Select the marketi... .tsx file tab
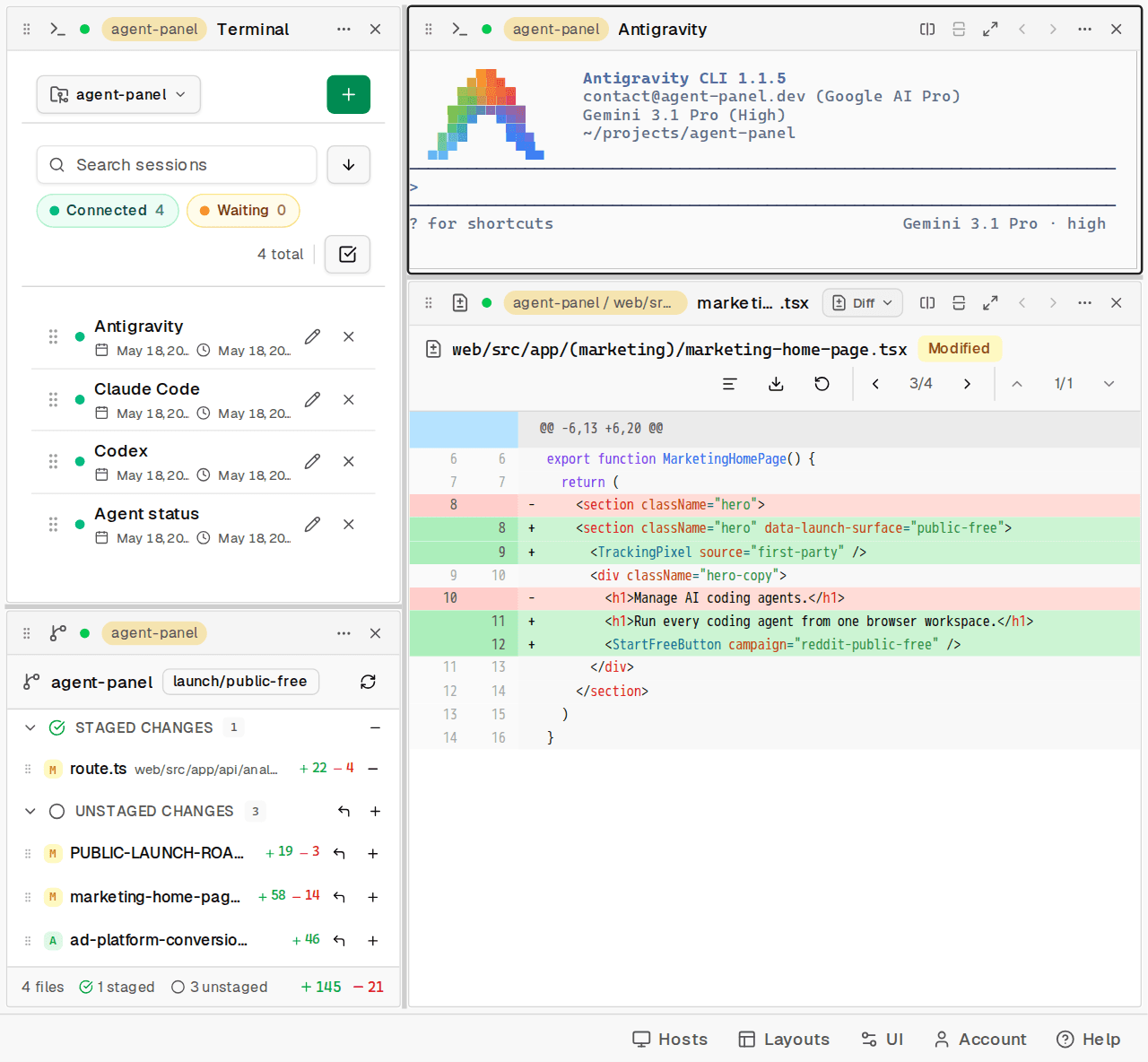This screenshot has height=1062, width=1148. [x=753, y=303]
